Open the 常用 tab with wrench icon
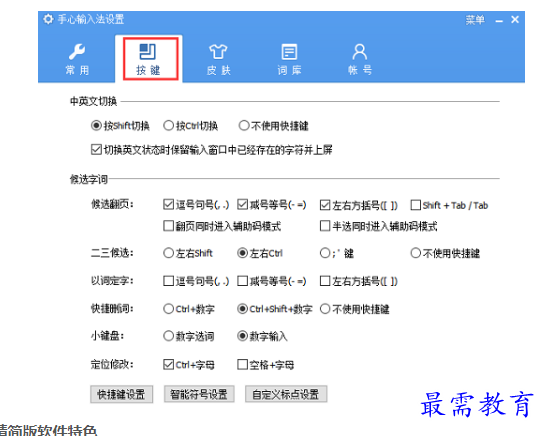 (x=77, y=59)
